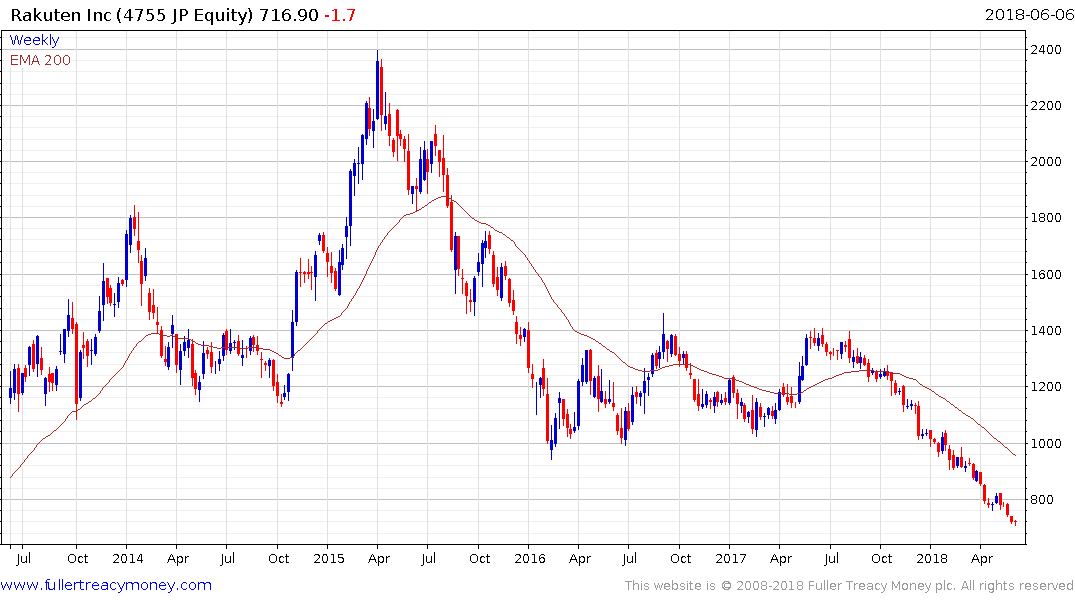
Task: Open the www.fullertreacymoney.com link
Action: 106,585
